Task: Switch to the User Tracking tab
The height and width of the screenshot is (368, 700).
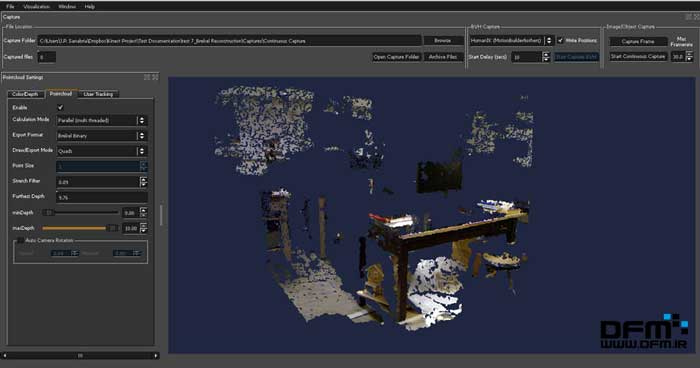Action: (98, 94)
